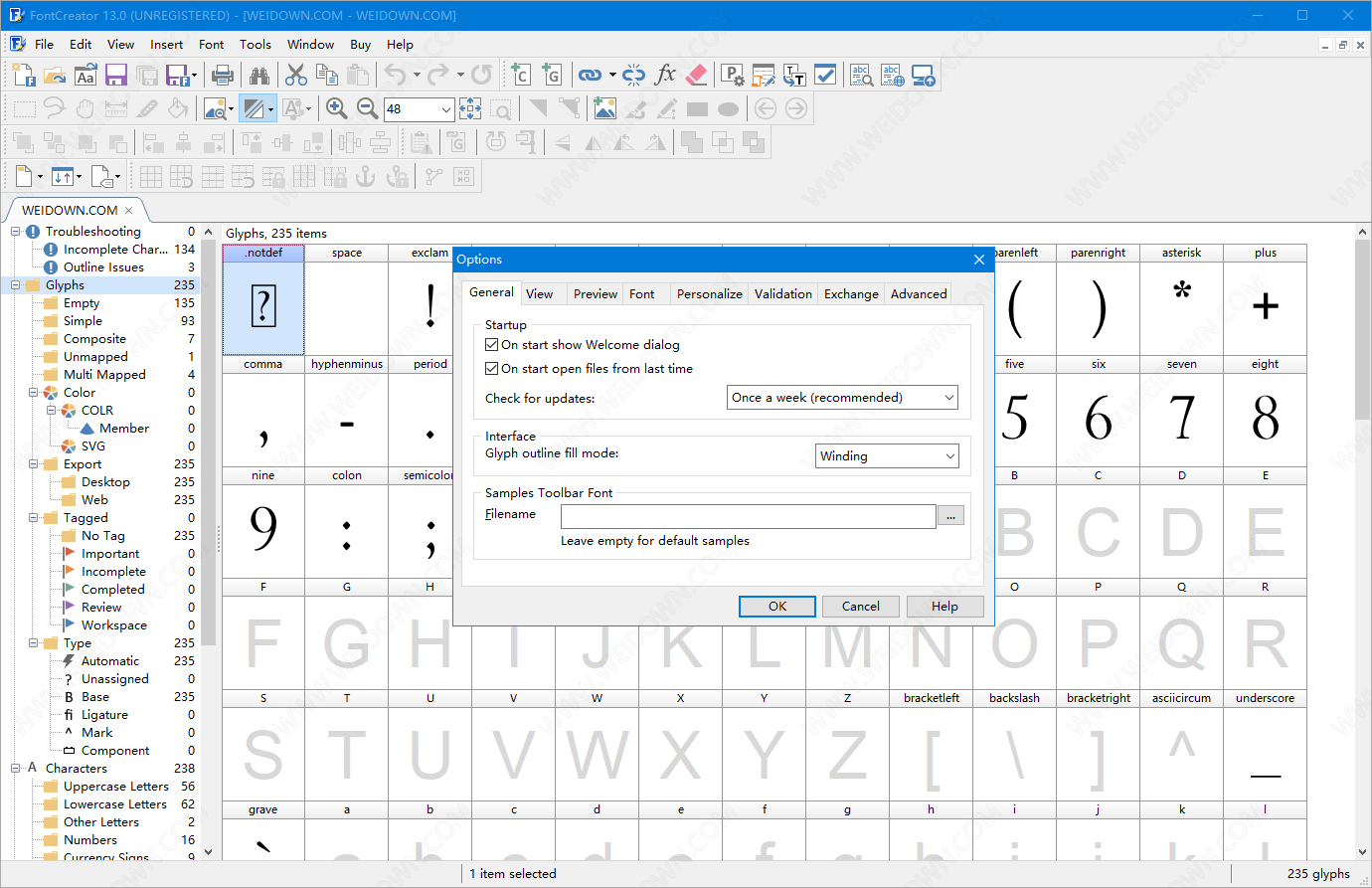Click the blue Validate checkmark icon
This screenshot has width=1372, height=888.
[x=825, y=75]
